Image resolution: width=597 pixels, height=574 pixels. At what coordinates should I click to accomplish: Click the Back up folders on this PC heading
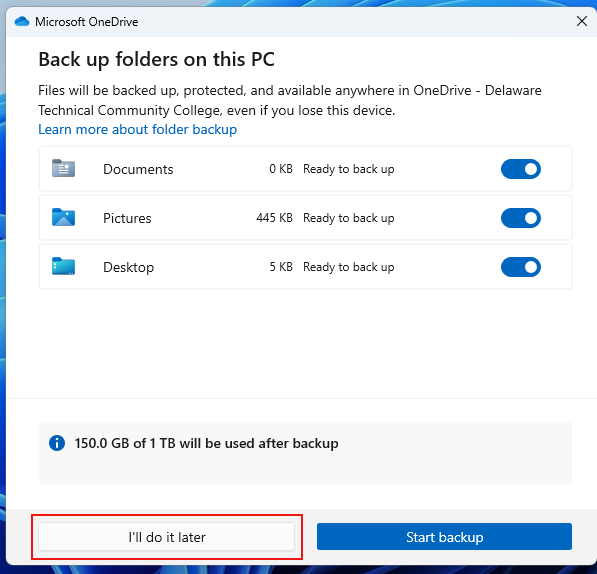[x=156, y=60]
